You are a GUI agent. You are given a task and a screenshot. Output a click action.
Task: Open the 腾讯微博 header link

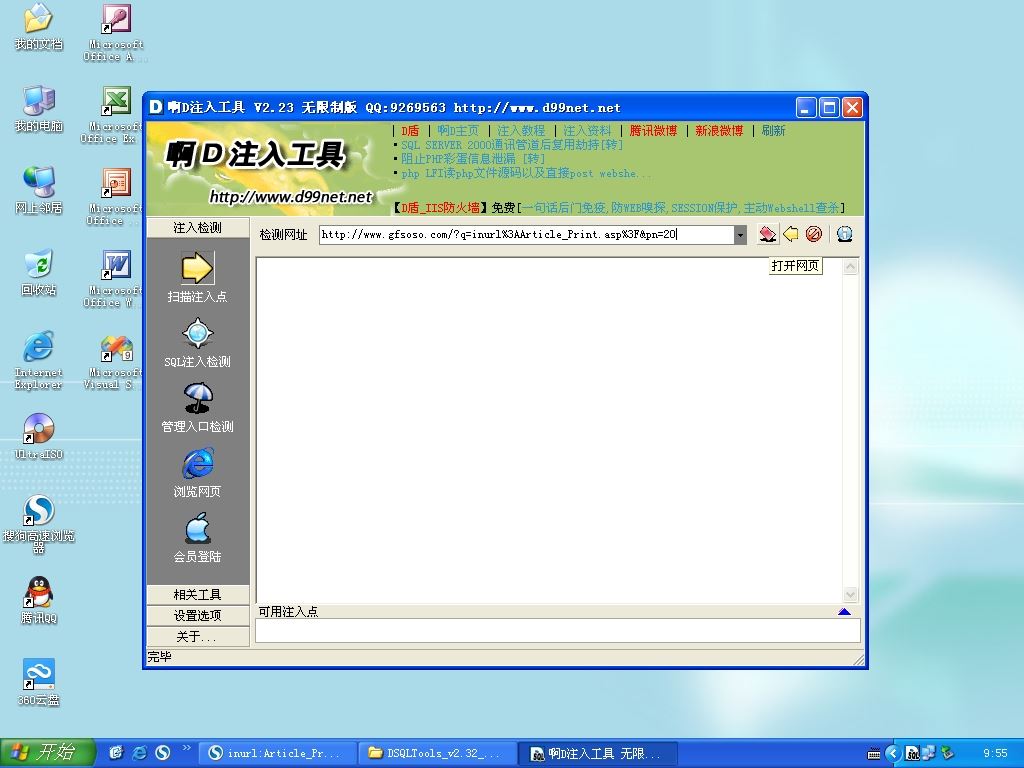pyautogui.click(x=653, y=131)
